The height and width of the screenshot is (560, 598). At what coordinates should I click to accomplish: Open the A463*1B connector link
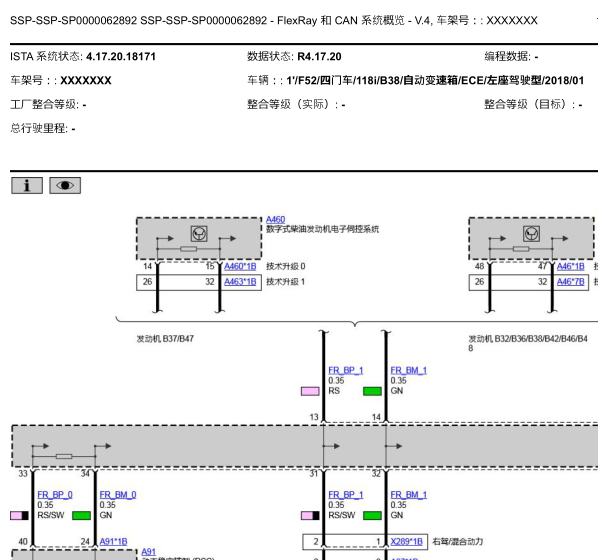pyautogui.click(x=240, y=282)
